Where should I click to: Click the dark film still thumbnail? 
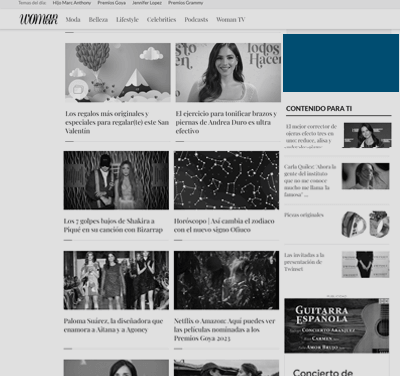pyautogui.click(x=226, y=280)
